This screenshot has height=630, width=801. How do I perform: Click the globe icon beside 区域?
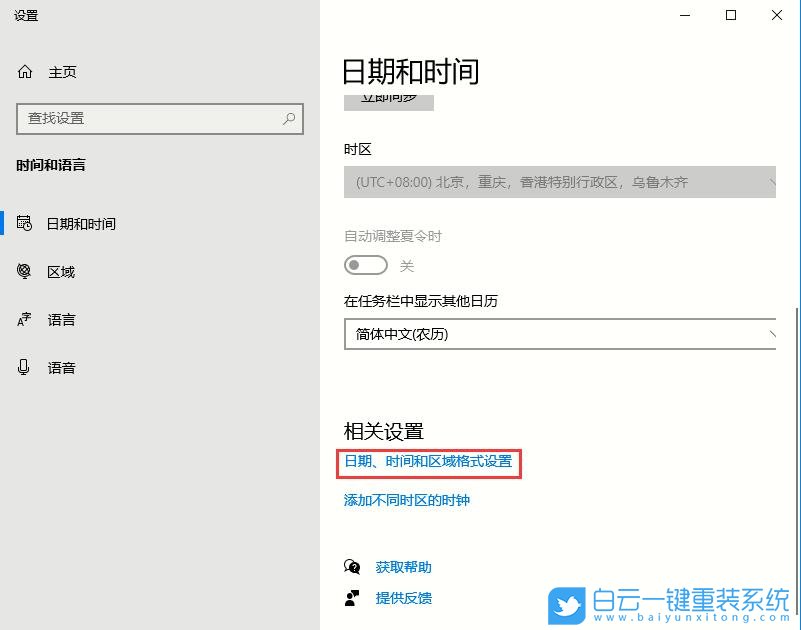(x=24, y=271)
